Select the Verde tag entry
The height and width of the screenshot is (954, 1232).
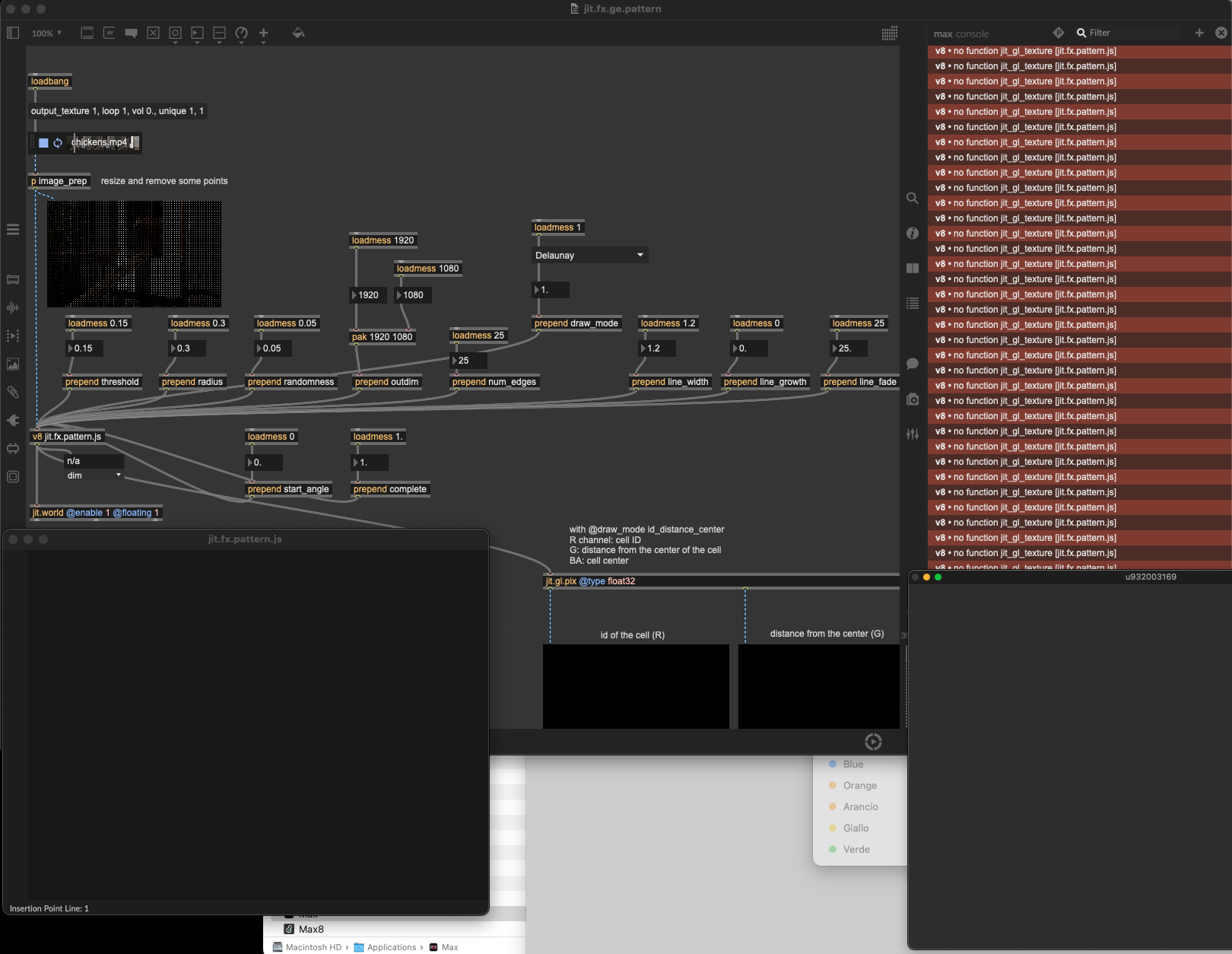(x=856, y=849)
